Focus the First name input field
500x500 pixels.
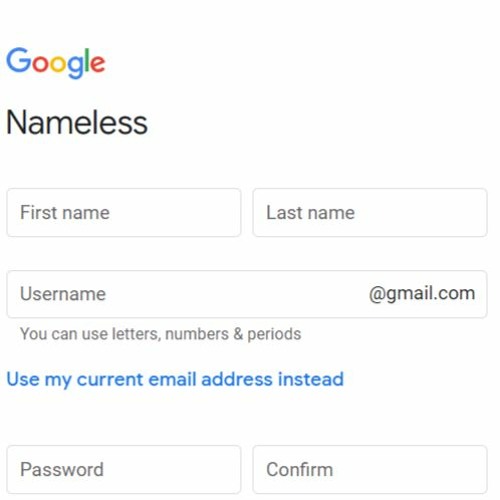coord(124,212)
